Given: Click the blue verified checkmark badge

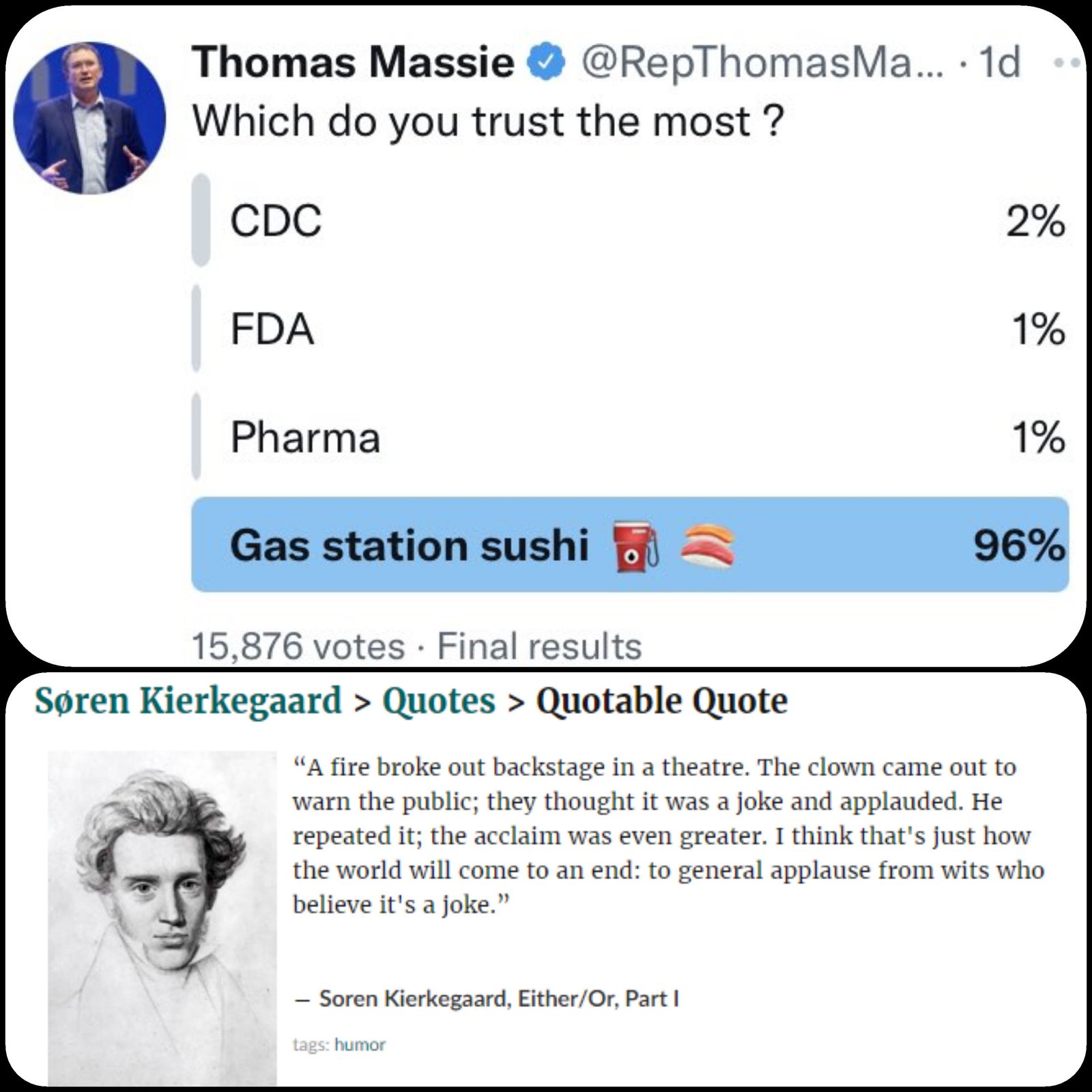Looking at the screenshot, I should click(x=546, y=63).
